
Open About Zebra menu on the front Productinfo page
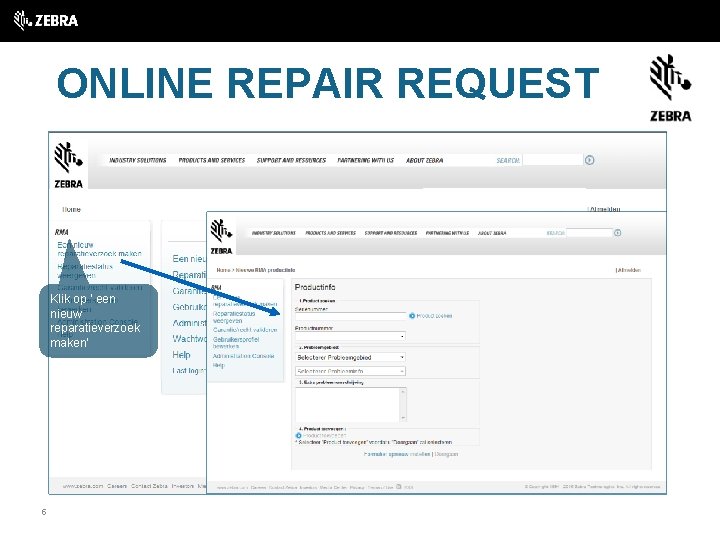click(x=492, y=233)
